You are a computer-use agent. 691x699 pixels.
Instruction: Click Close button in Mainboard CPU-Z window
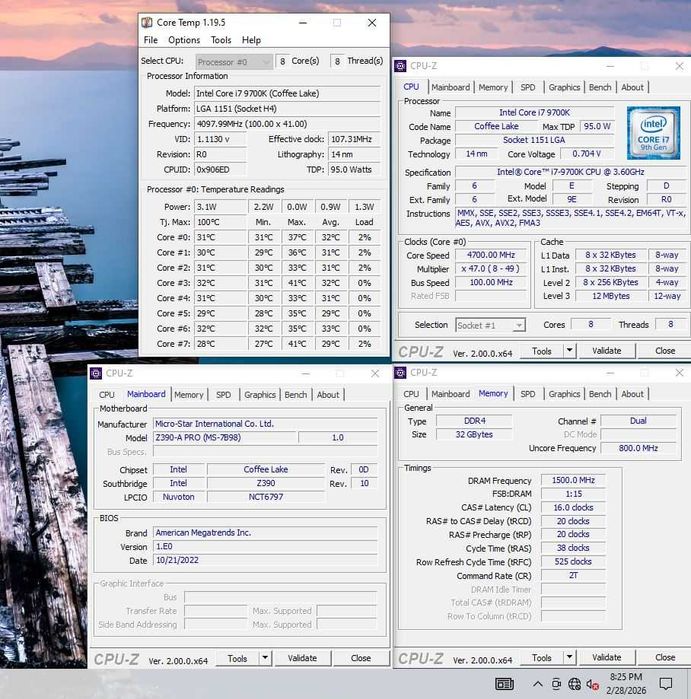coord(361,658)
